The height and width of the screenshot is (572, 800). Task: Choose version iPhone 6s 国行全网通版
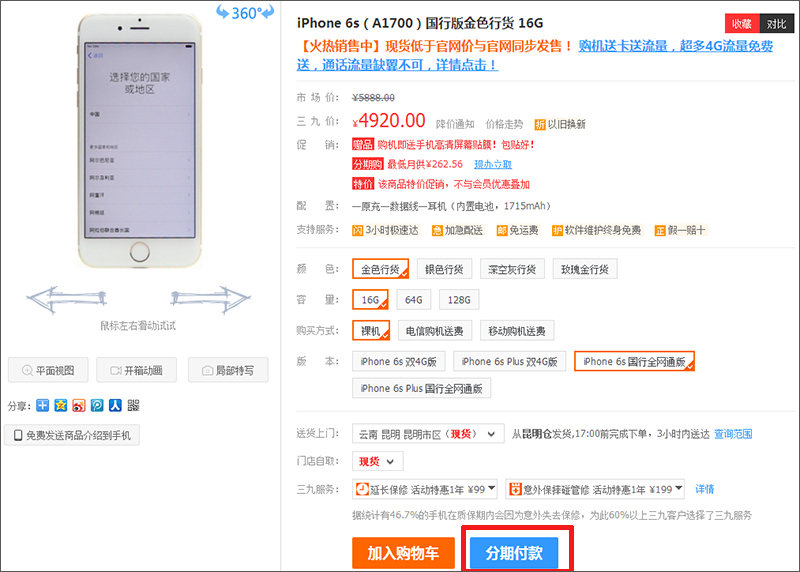point(634,361)
